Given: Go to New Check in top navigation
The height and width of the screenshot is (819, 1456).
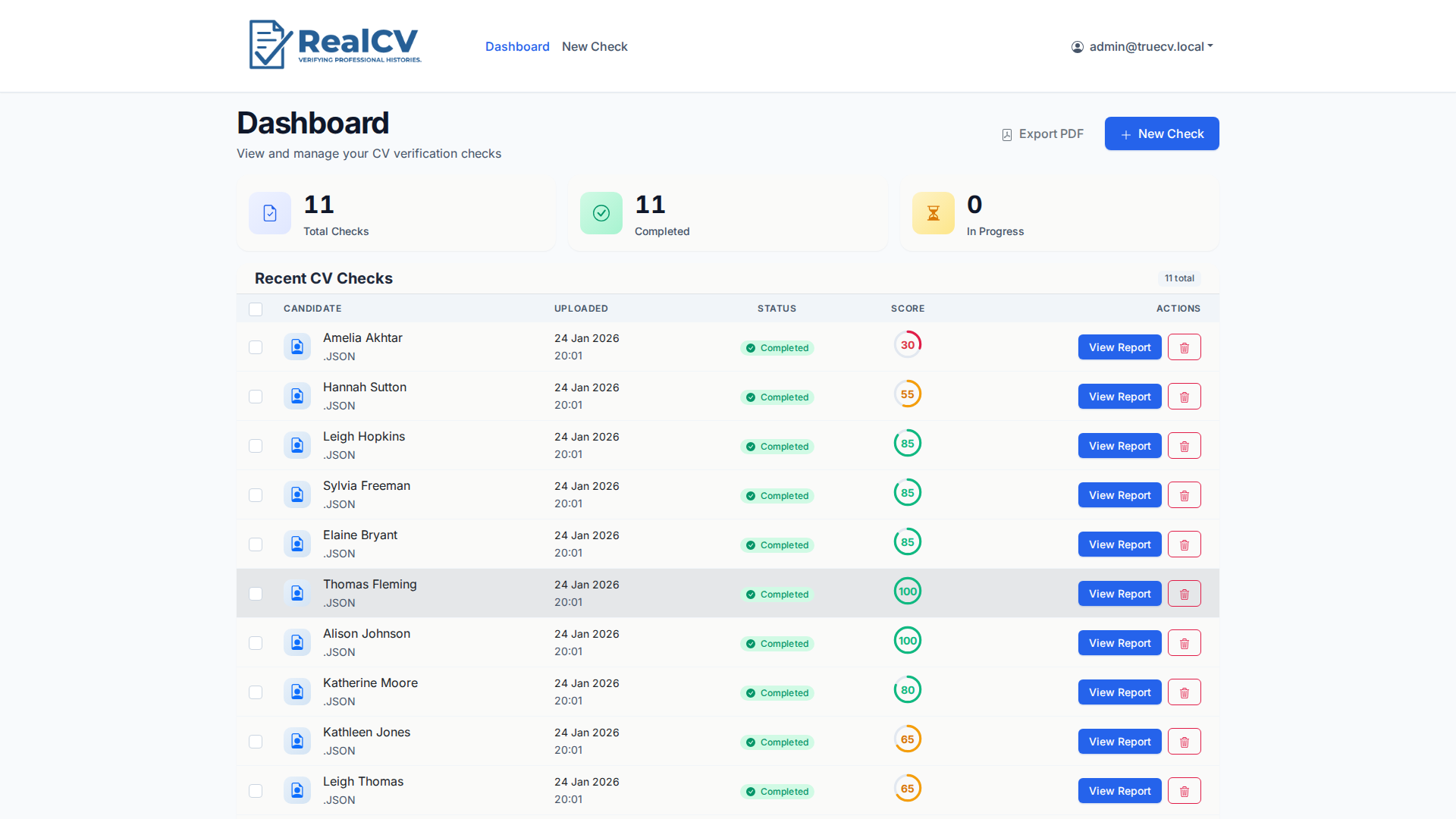Looking at the screenshot, I should tap(595, 46).
